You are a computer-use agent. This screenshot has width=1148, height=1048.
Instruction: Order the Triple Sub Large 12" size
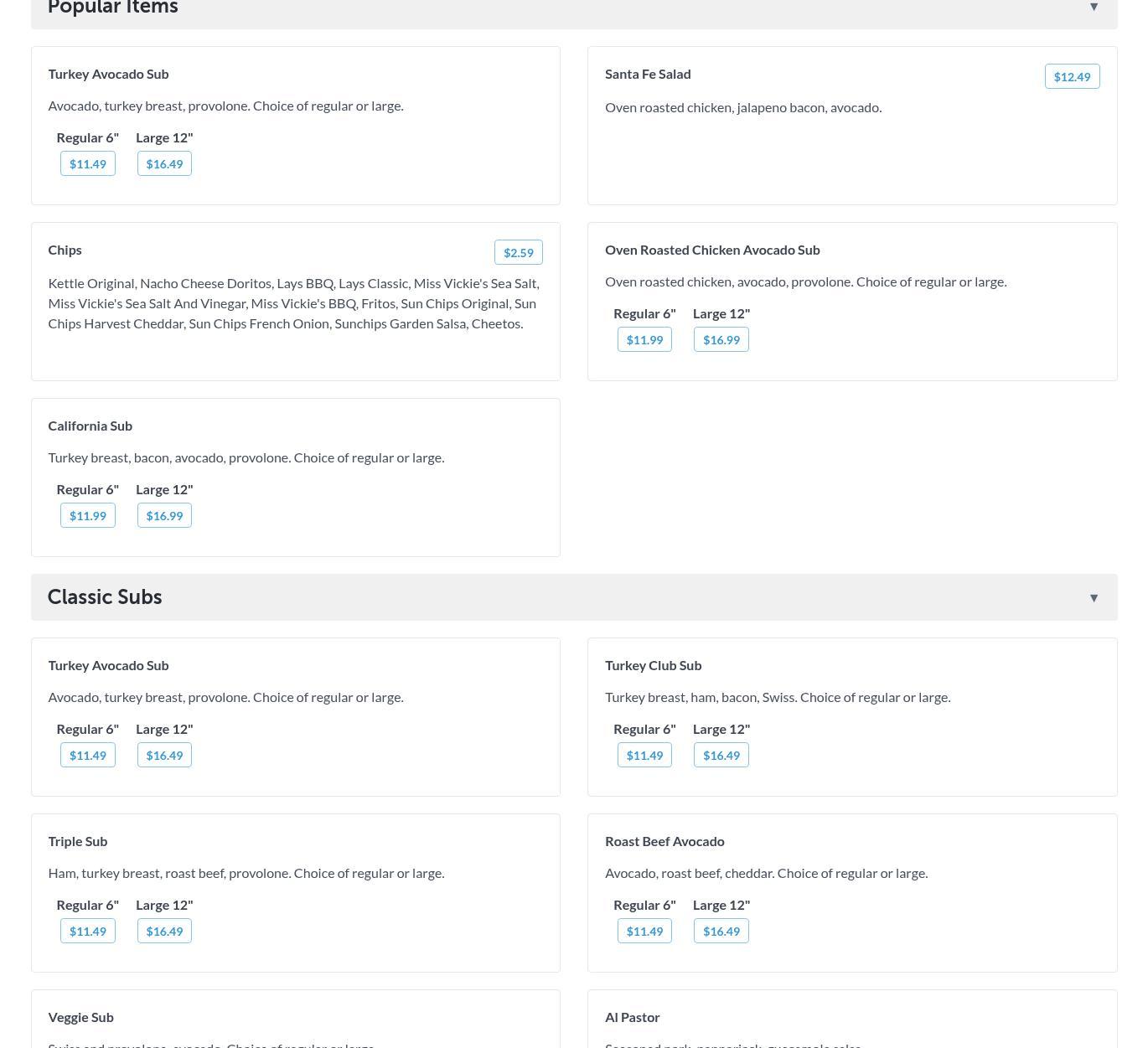[164, 931]
